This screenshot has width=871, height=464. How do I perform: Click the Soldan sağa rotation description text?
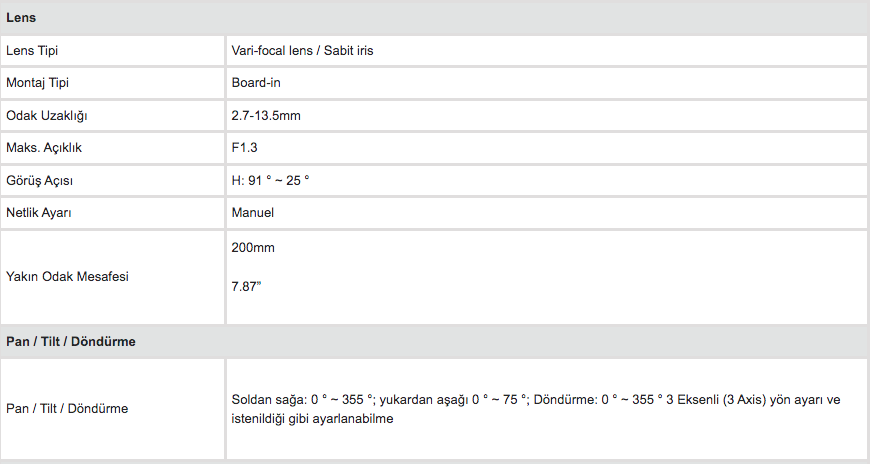point(535,400)
